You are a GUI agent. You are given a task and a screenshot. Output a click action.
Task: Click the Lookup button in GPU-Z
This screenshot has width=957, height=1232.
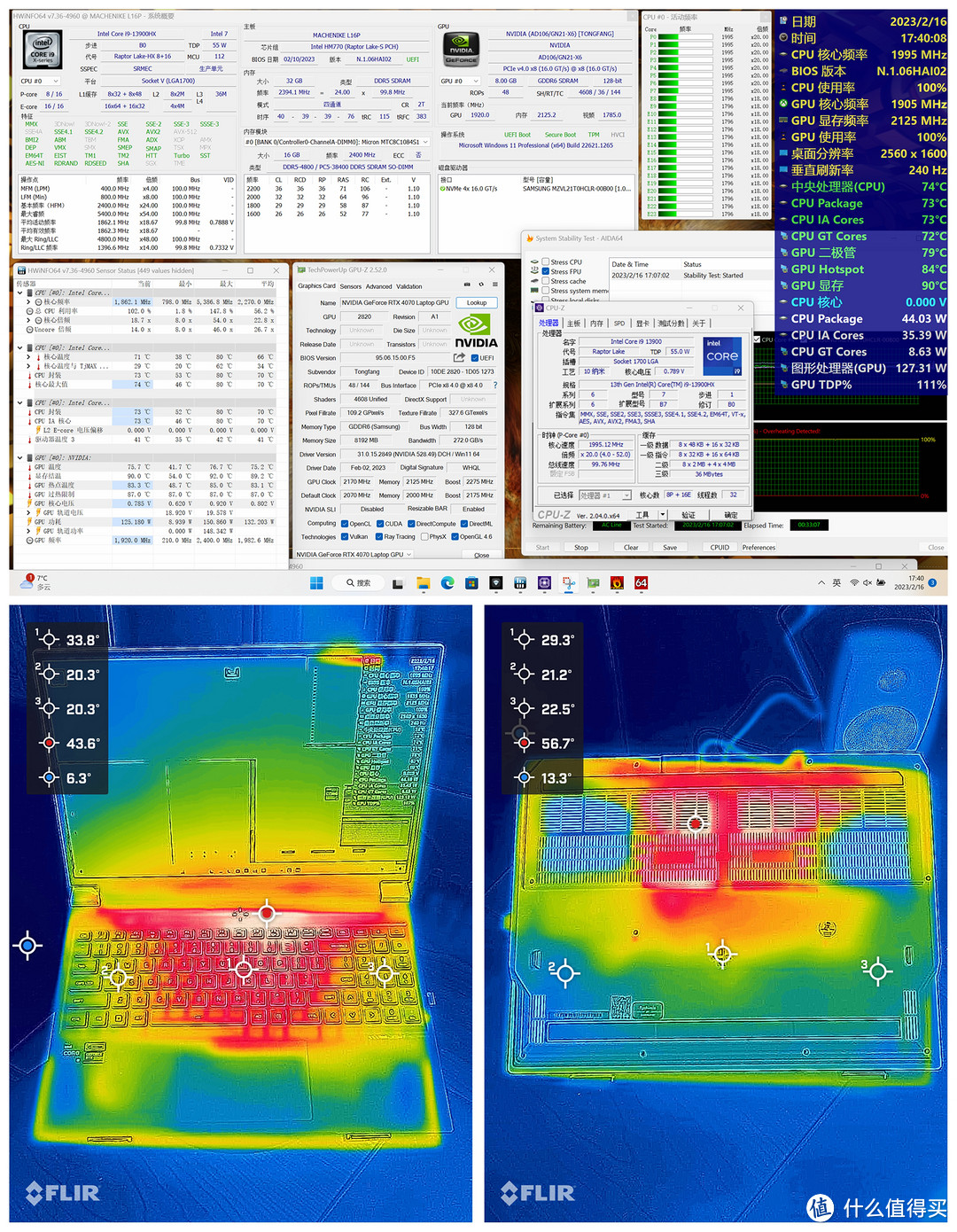[x=477, y=303]
